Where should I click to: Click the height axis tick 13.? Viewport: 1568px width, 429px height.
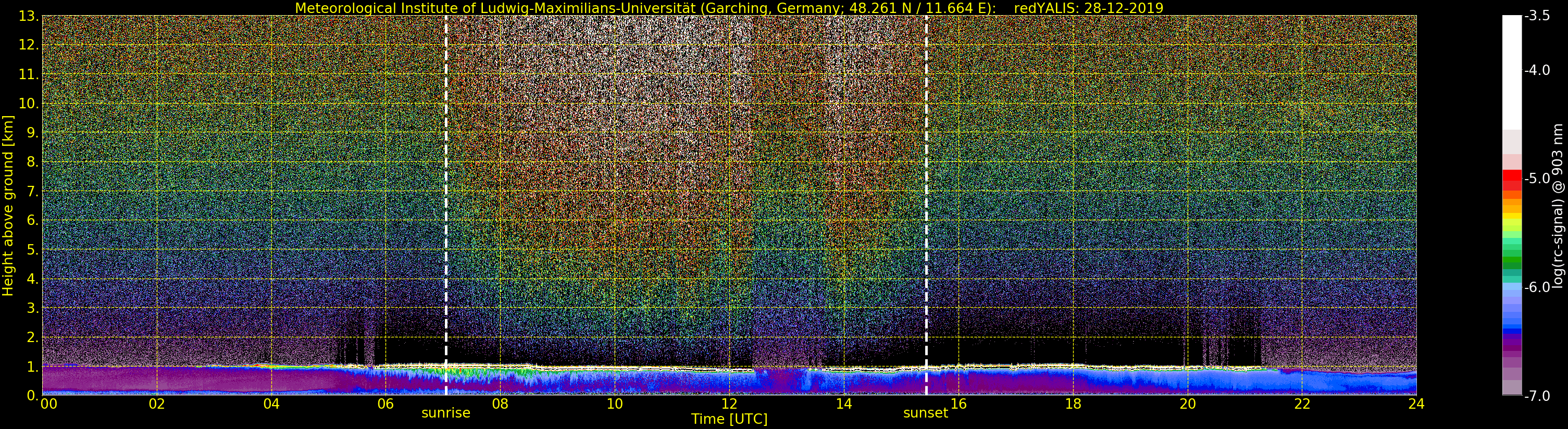[29, 17]
